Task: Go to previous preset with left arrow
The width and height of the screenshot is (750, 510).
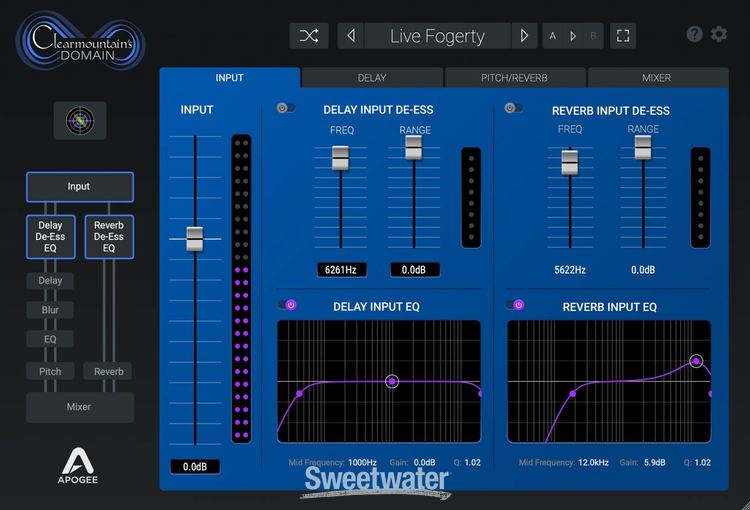Action: click(x=351, y=36)
